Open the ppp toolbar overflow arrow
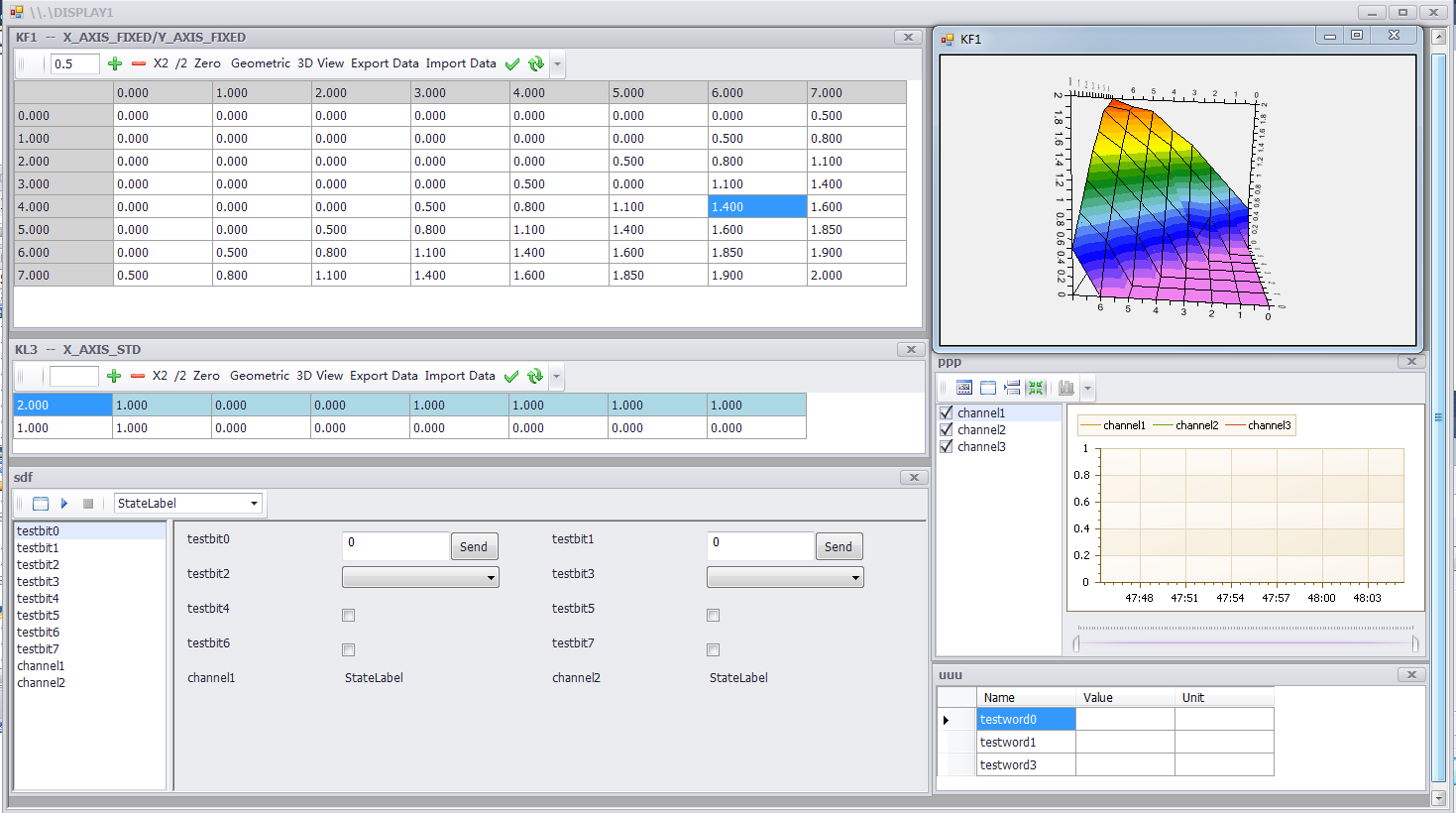Screen dimensions: 1456x813 (1088, 389)
